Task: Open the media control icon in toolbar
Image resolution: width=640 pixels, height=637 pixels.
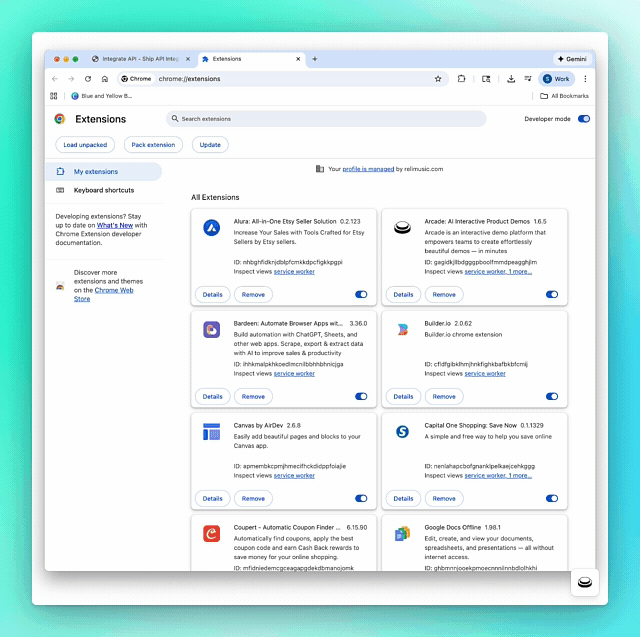Action: click(x=528, y=79)
